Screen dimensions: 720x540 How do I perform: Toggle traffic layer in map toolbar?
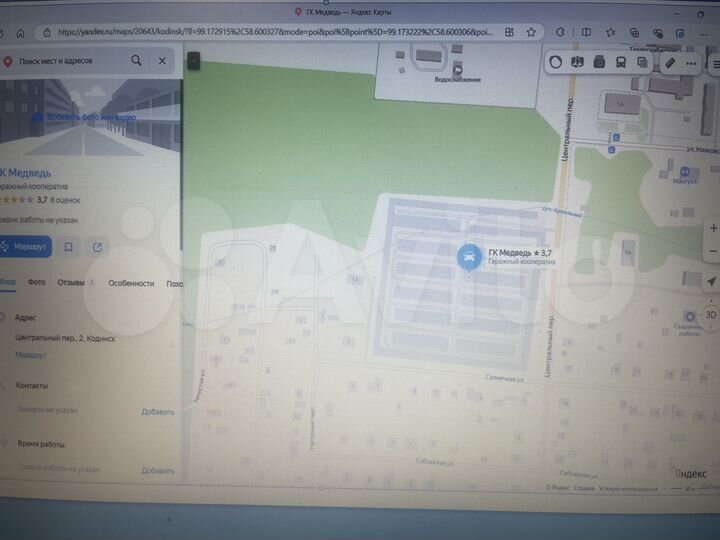tap(556, 62)
